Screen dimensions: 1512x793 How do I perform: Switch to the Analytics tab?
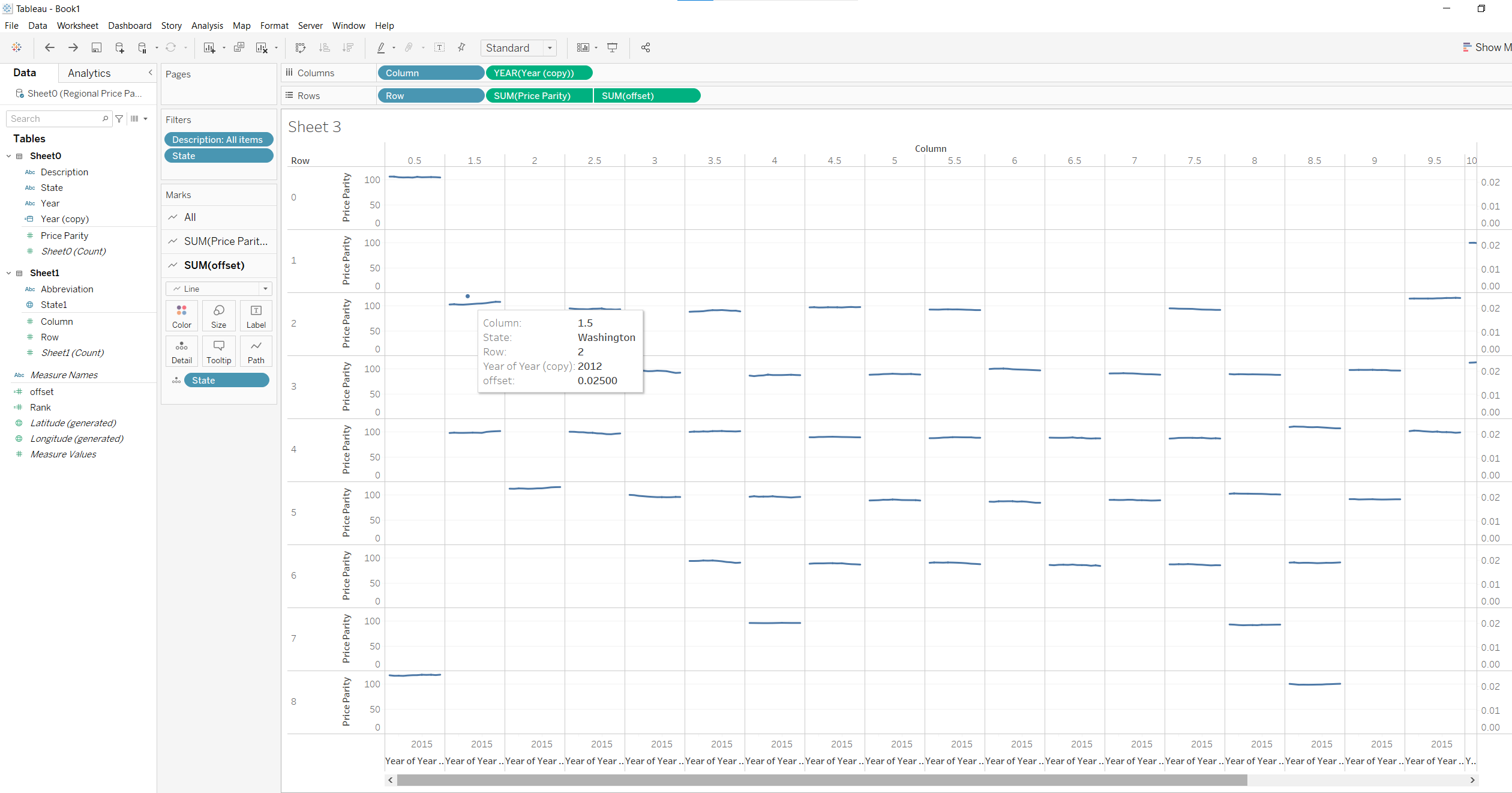tap(89, 73)
